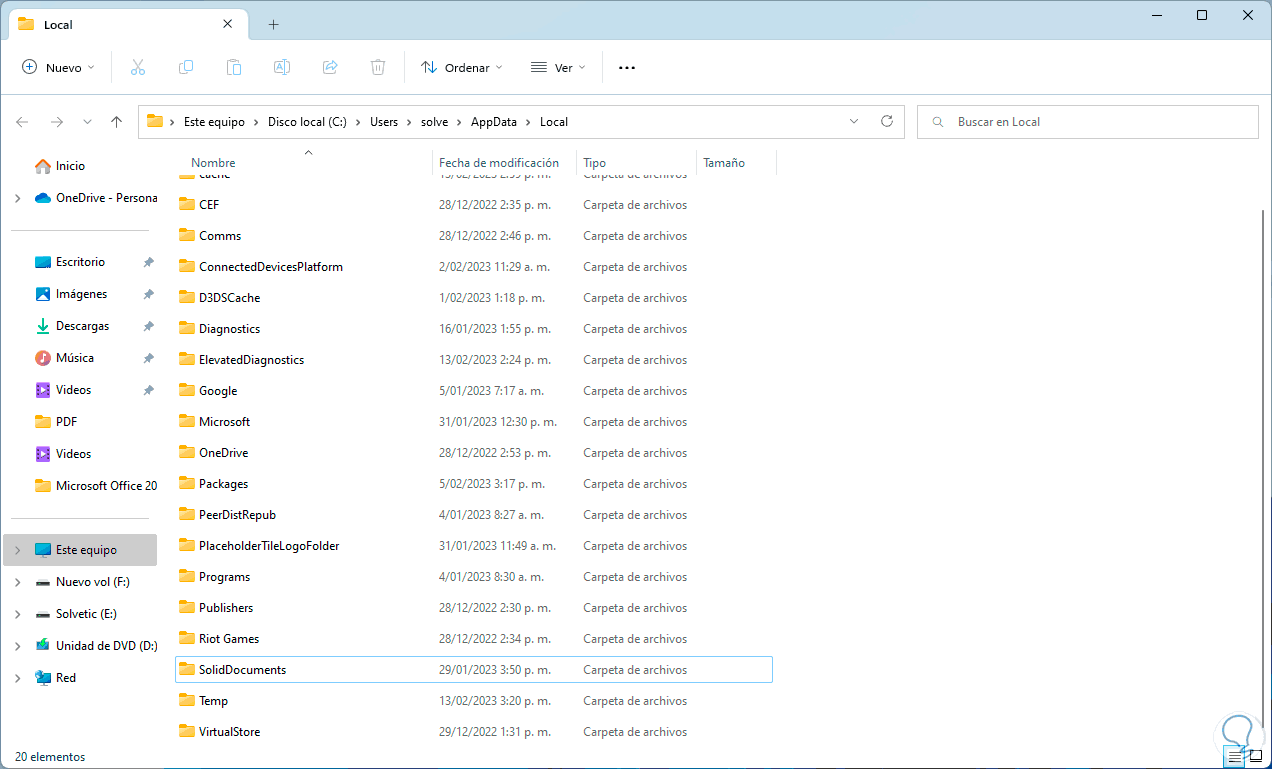The height and width of the screenshot is (769, 1272).
Task: Go forward with the right arrow
Action: (x=57, y=121)
